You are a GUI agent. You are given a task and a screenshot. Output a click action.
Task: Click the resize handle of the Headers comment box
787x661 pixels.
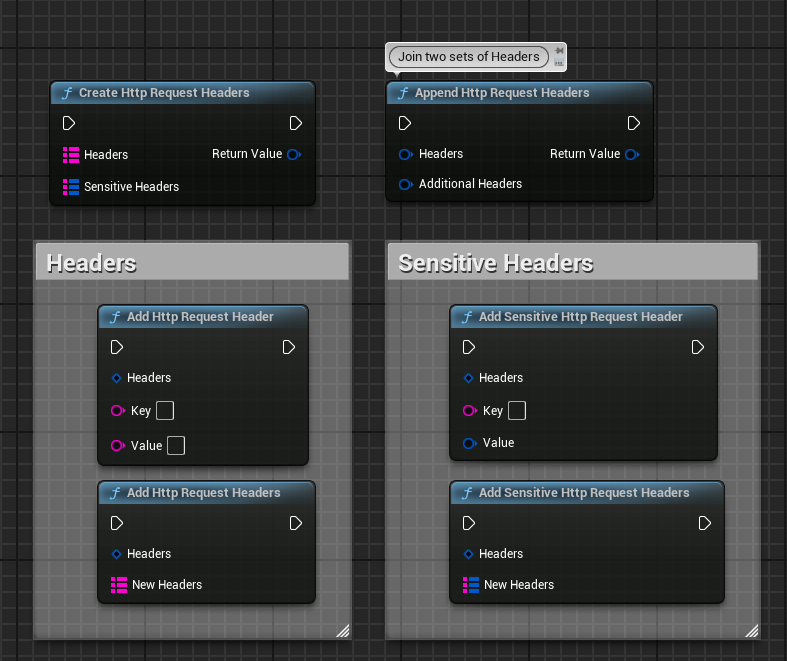pyautogui.click(x=343, y=630)
